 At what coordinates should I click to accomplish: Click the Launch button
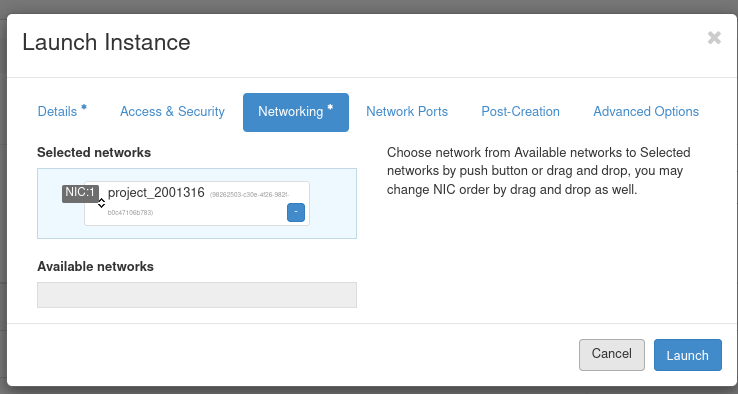pyautogui.click(x=688, y=355)
